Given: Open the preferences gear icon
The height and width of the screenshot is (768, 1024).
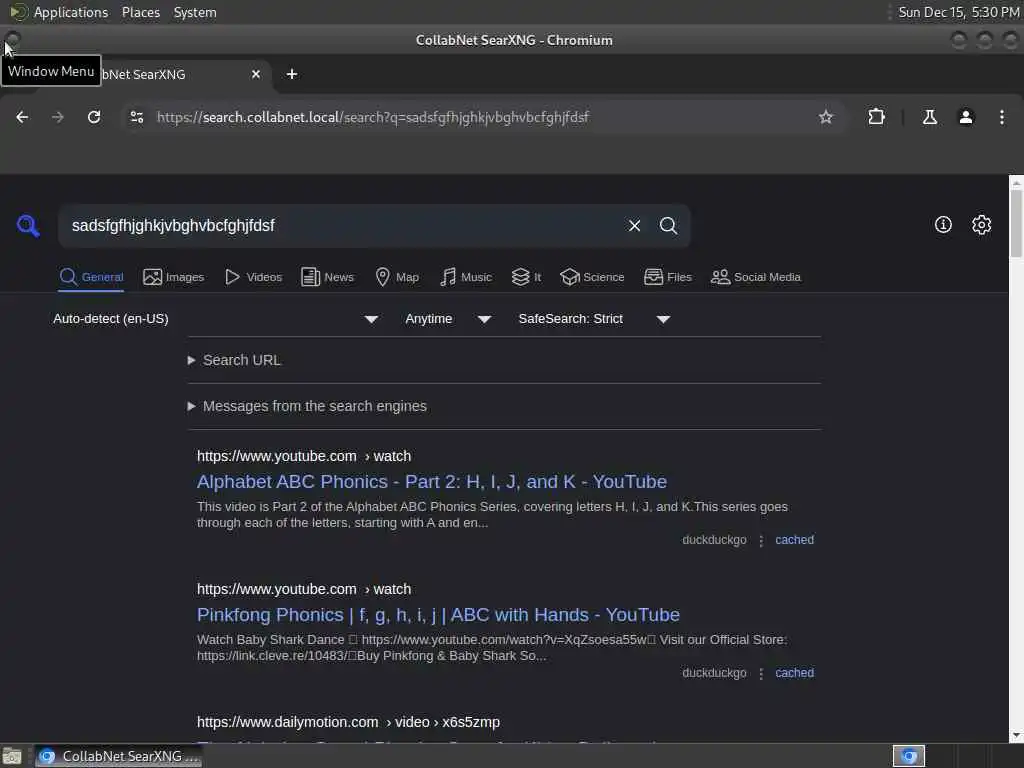Looking at the screenshot, I should click(982, 225).
